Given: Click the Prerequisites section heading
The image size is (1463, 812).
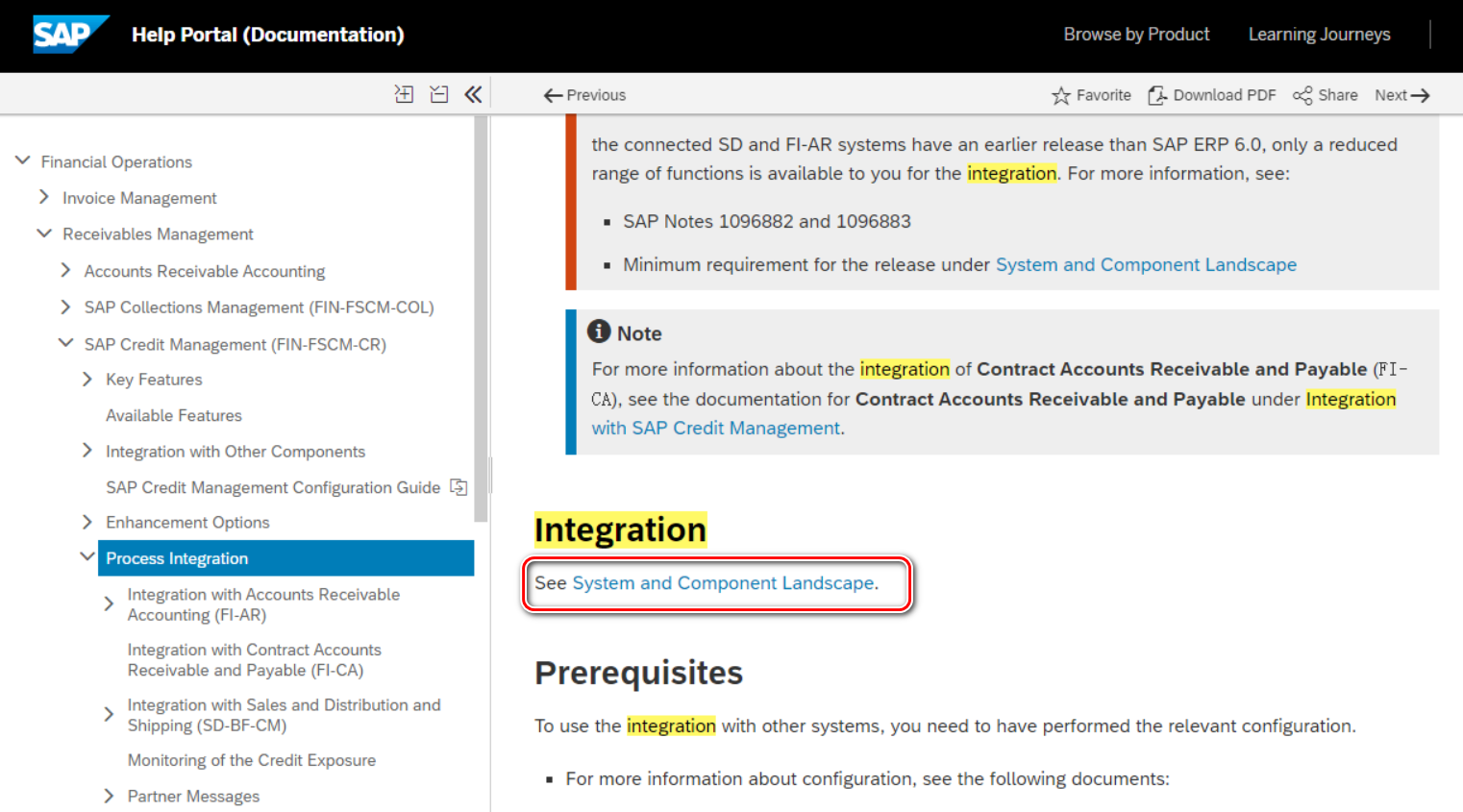Looking at the screenshot, I should click(x=638, y=673).
